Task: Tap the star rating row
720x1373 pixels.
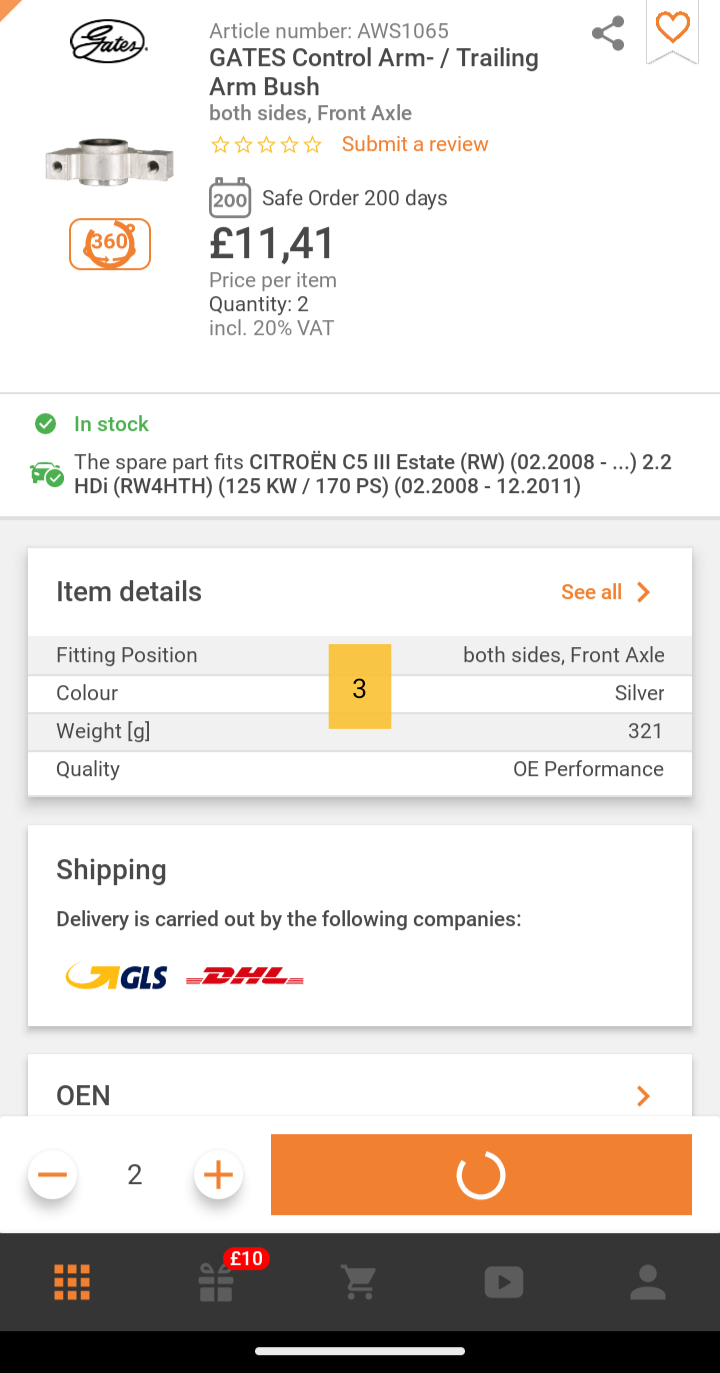Action: tap(267, 145)
